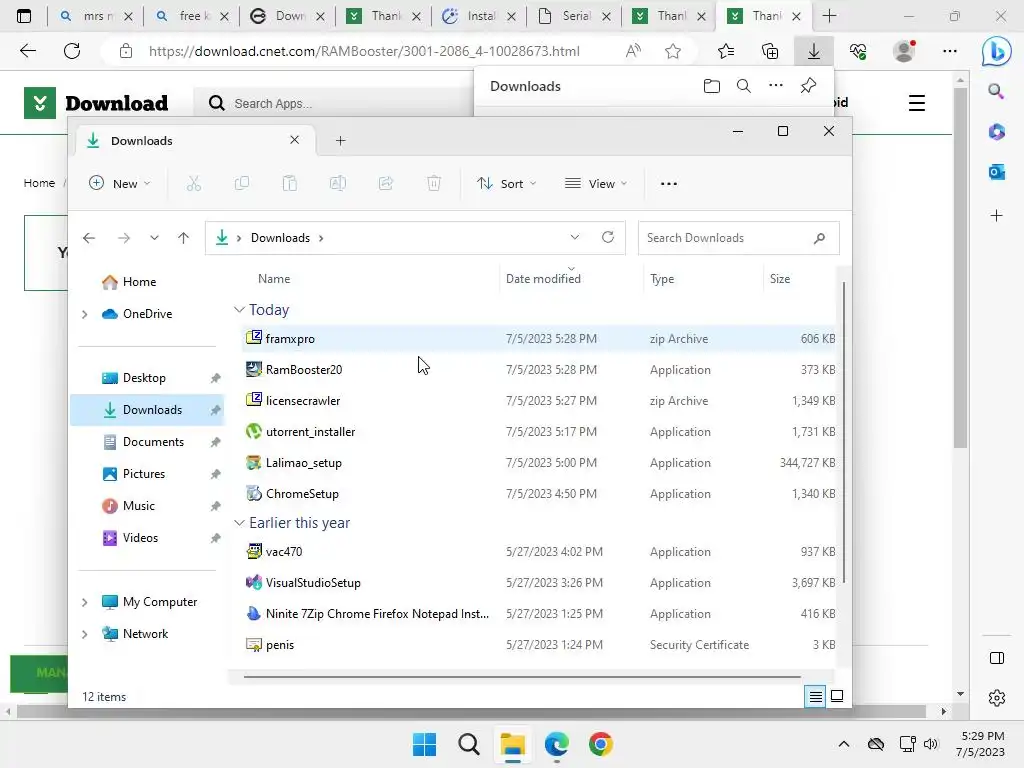Screen dimensions: 1024x768
Task: Expand address bar history dropdown chevron
Action: [x=575, y=237]
